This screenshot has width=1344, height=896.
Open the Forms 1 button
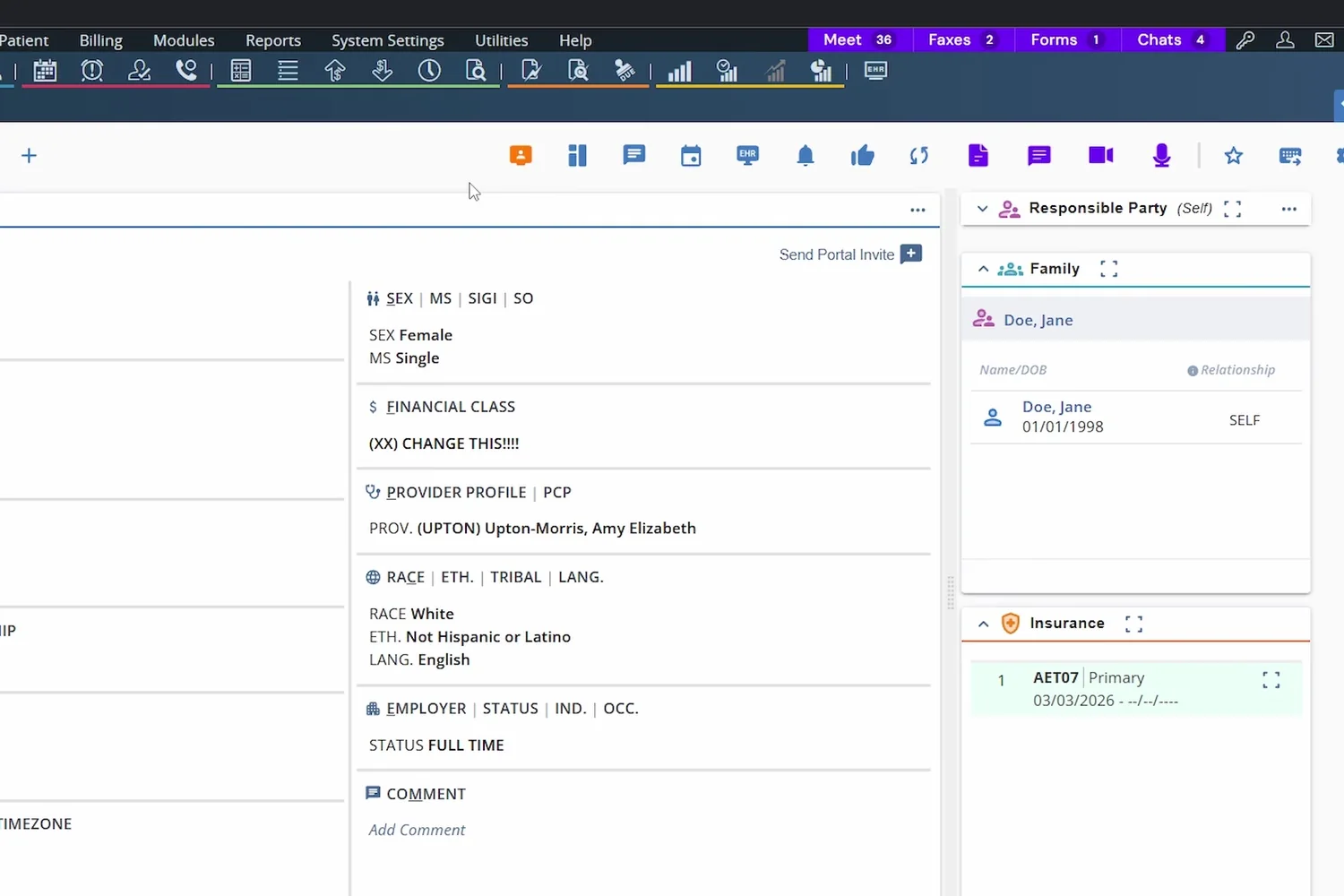1068,39
